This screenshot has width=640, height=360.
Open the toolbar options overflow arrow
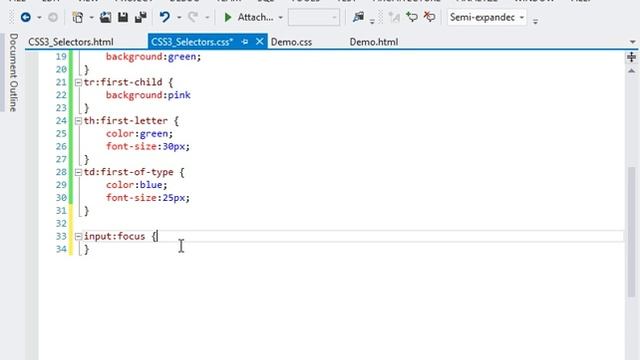pos(536,21)
